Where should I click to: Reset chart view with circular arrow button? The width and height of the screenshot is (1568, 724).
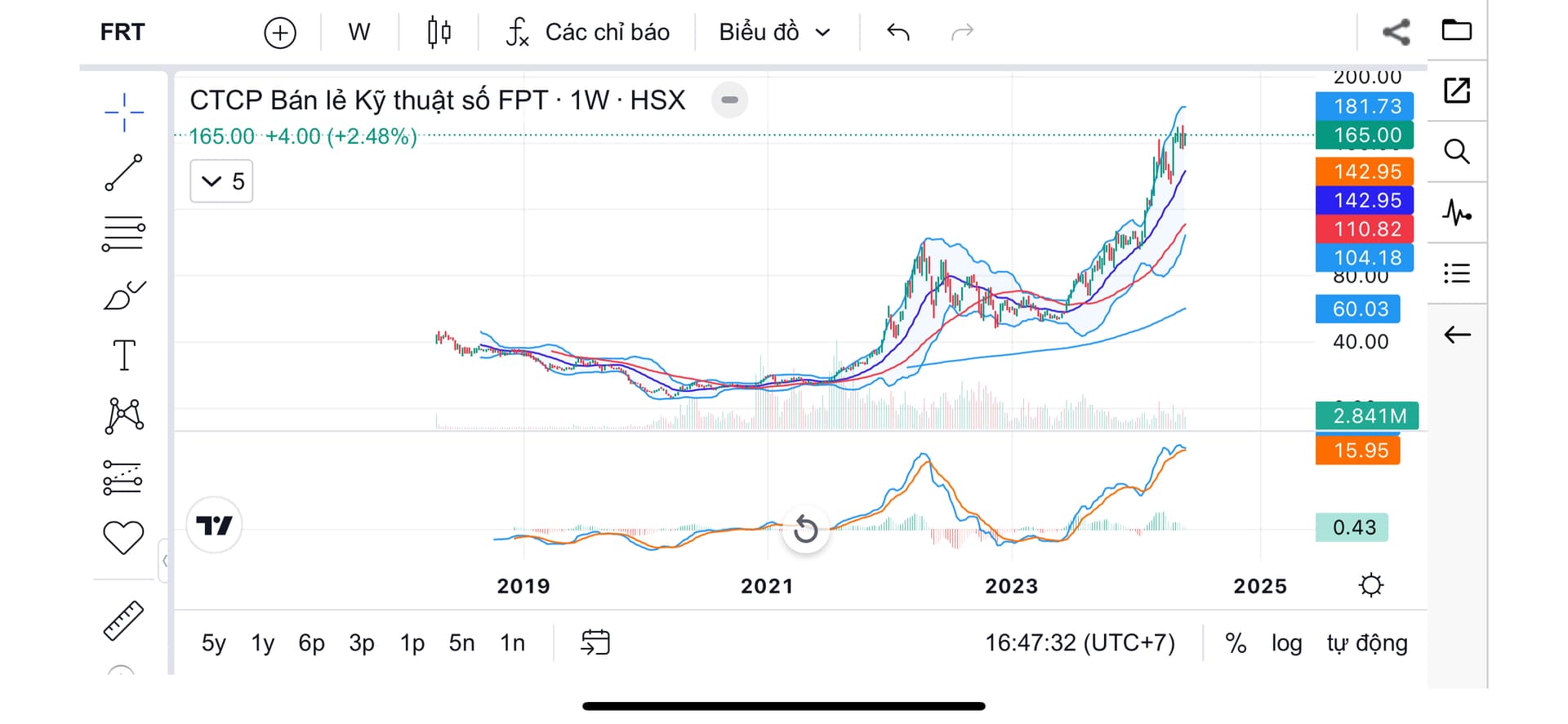(806, 529)
